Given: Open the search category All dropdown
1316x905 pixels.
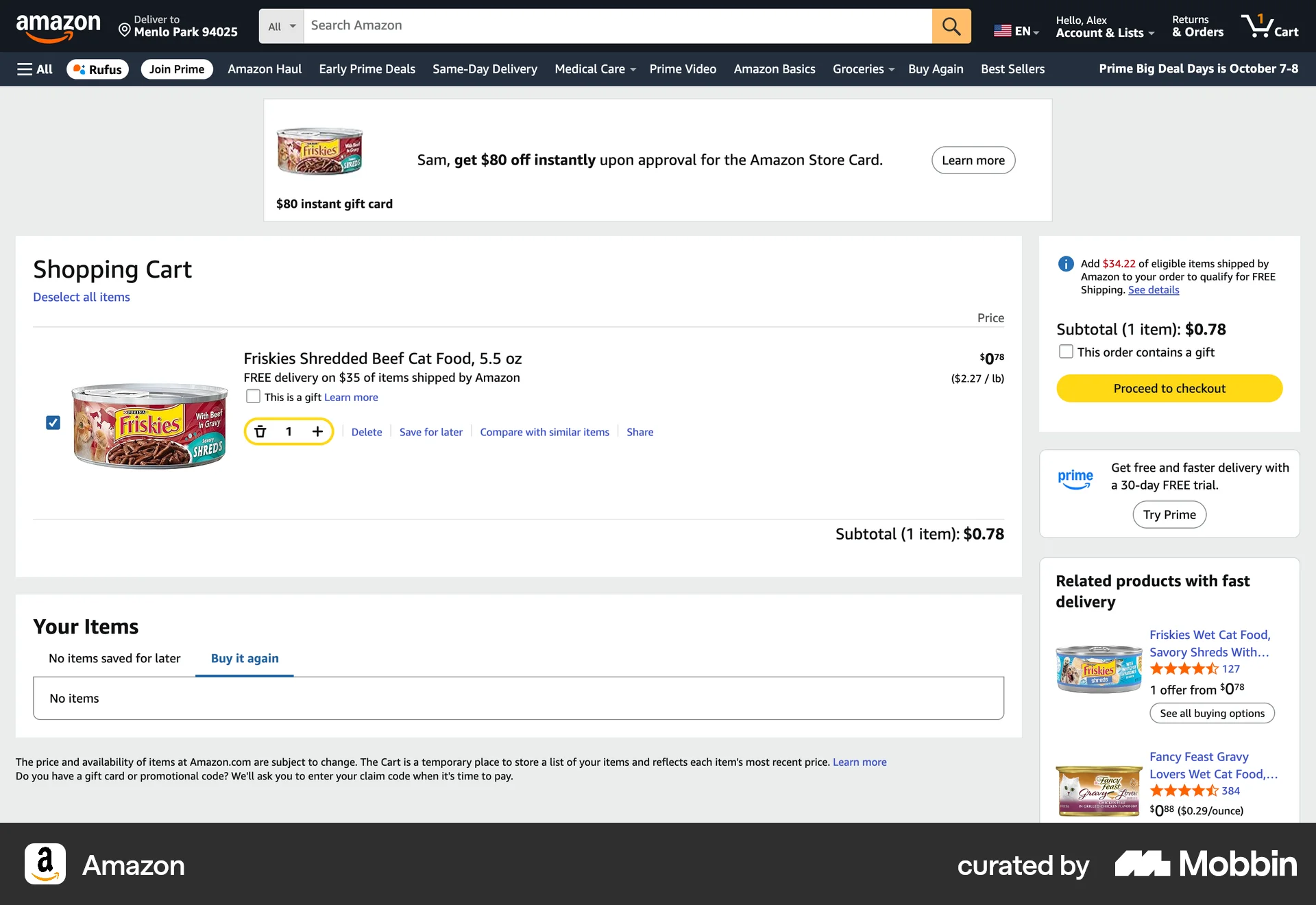Looking at the screenshot, I should pyautogui.click(x=280, y=26).
